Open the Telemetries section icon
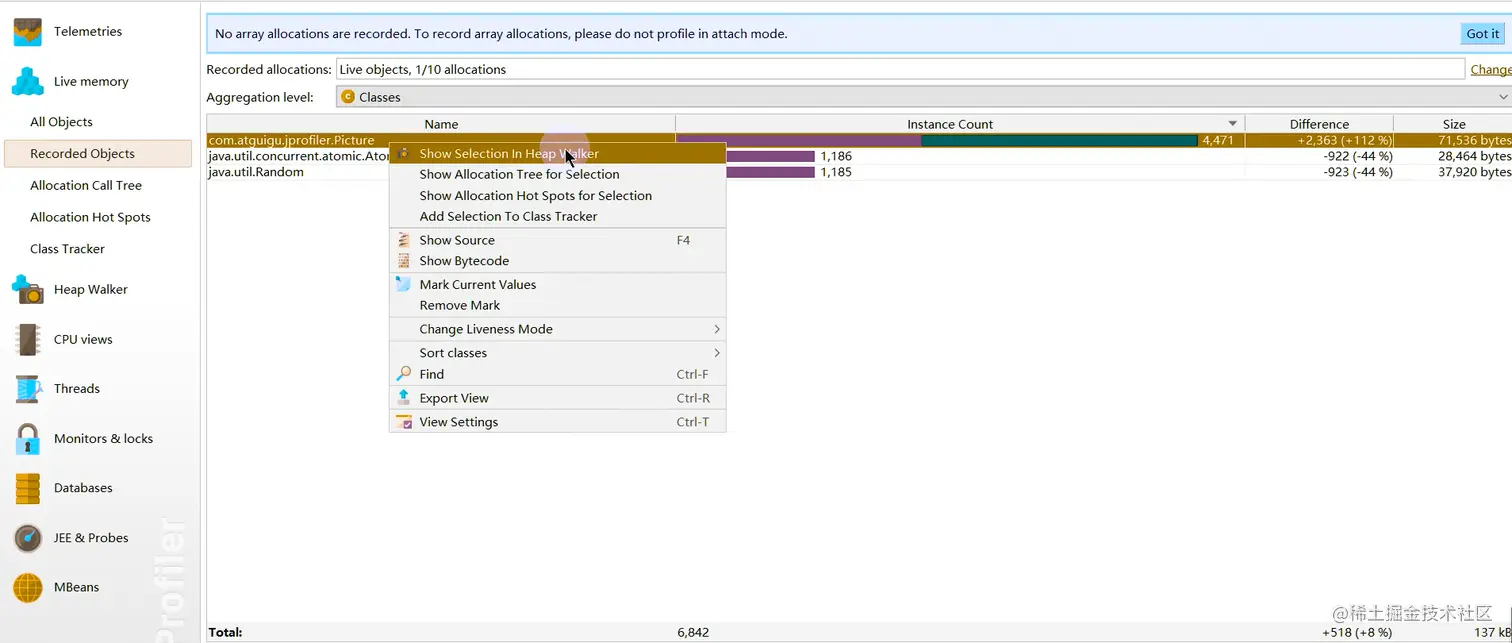 [x=28, y=32]
